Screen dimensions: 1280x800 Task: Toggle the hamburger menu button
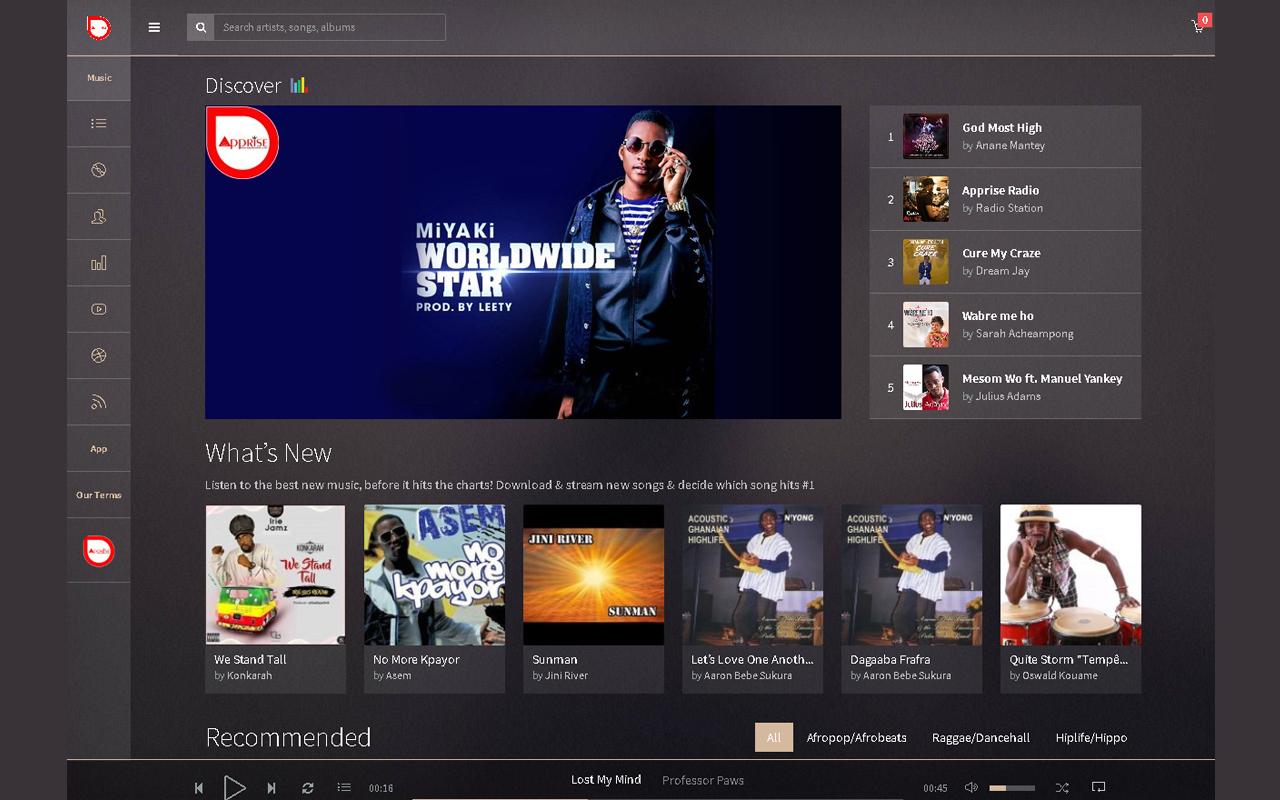pyautogui.click(x=154, y=27)
